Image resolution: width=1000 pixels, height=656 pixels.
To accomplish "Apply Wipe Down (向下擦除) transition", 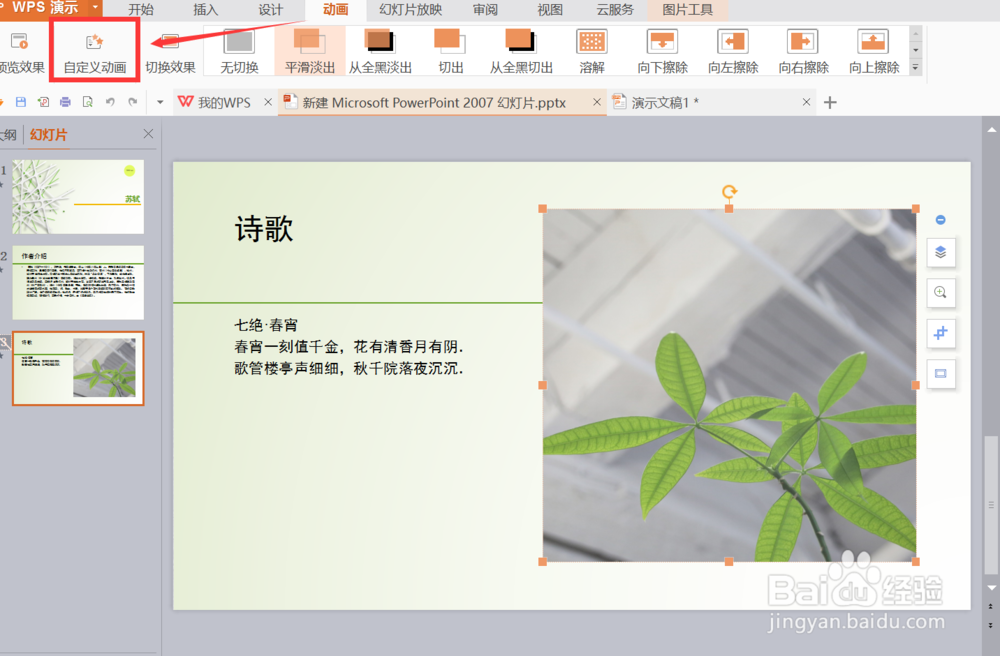I will tap(662, 52).
